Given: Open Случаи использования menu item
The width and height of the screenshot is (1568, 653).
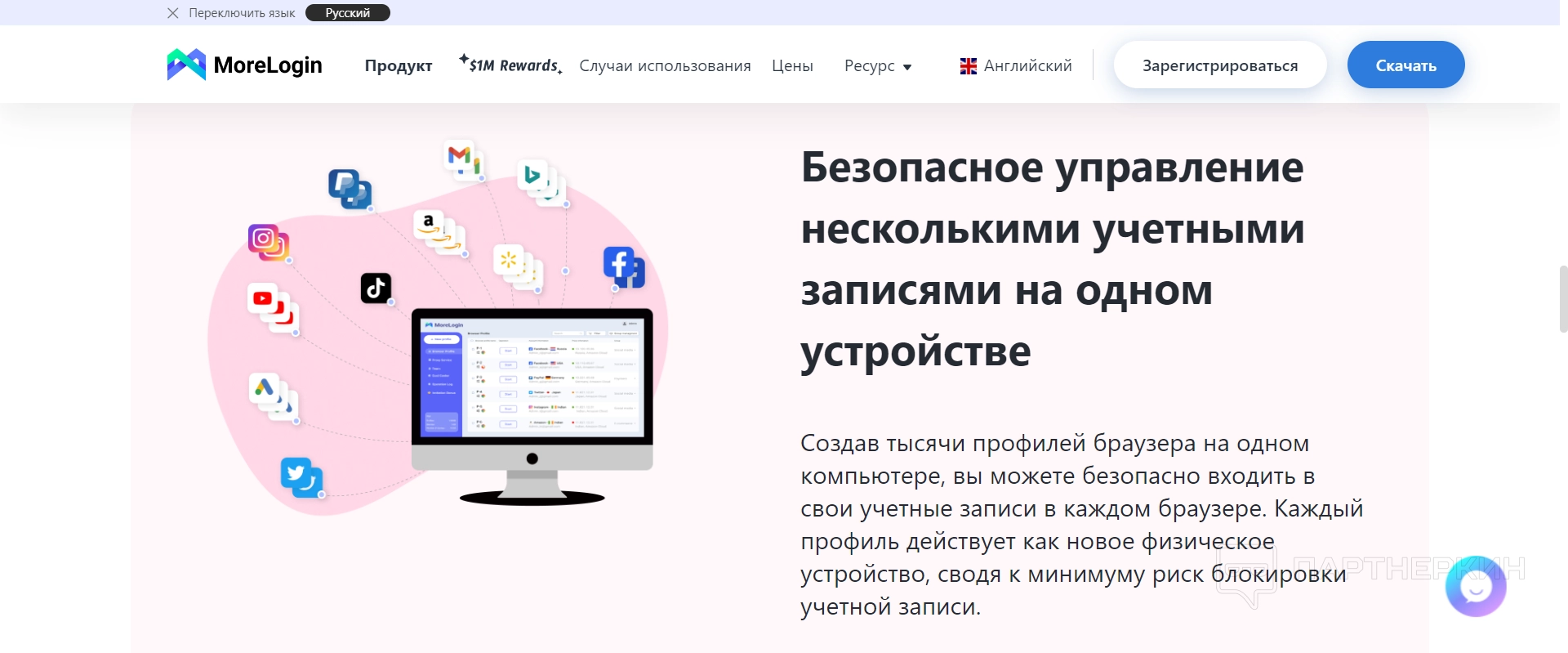Looking at the screenshot, I should (x=665, y=66).
